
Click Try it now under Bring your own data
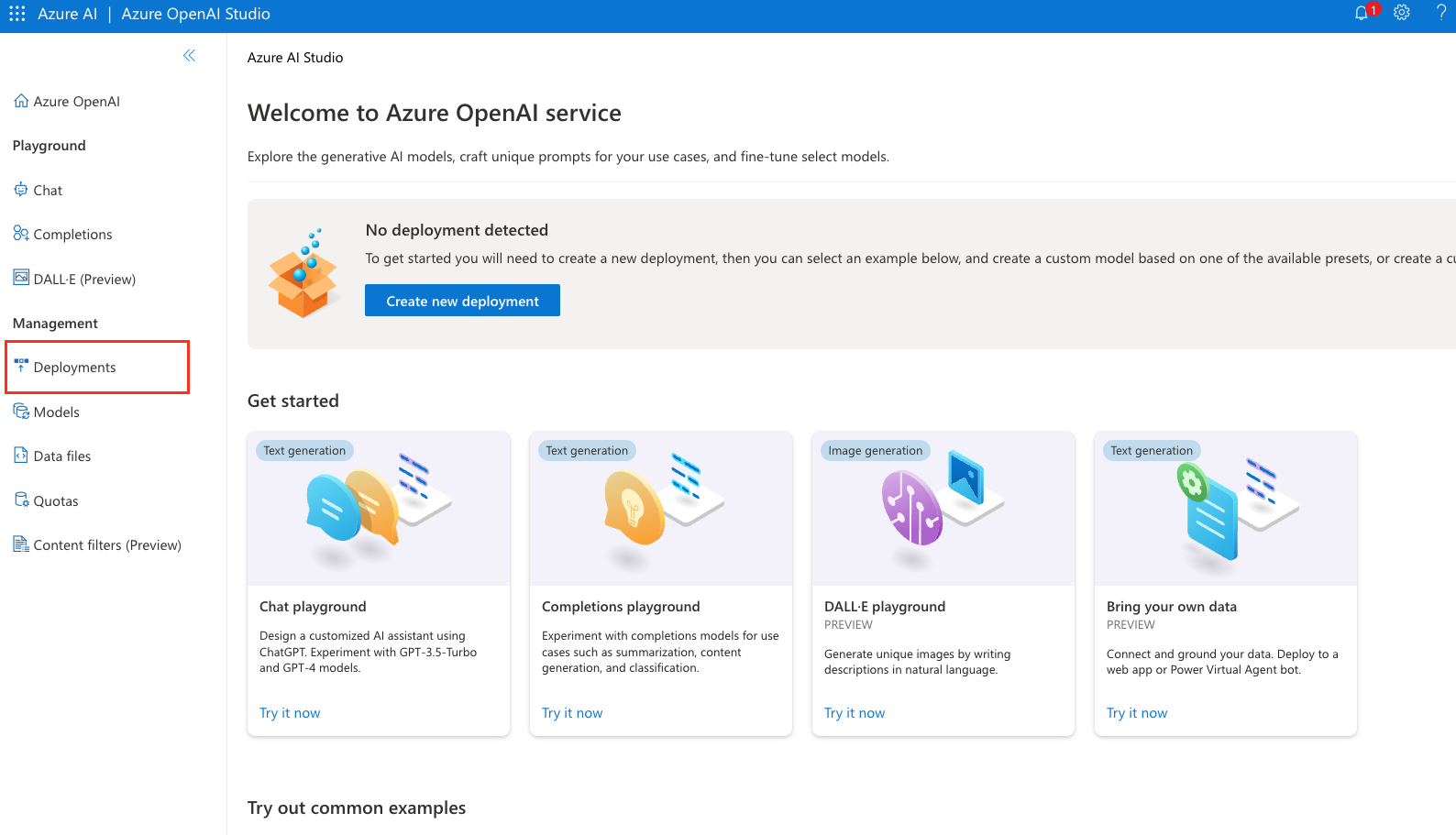coord(1137,713)
